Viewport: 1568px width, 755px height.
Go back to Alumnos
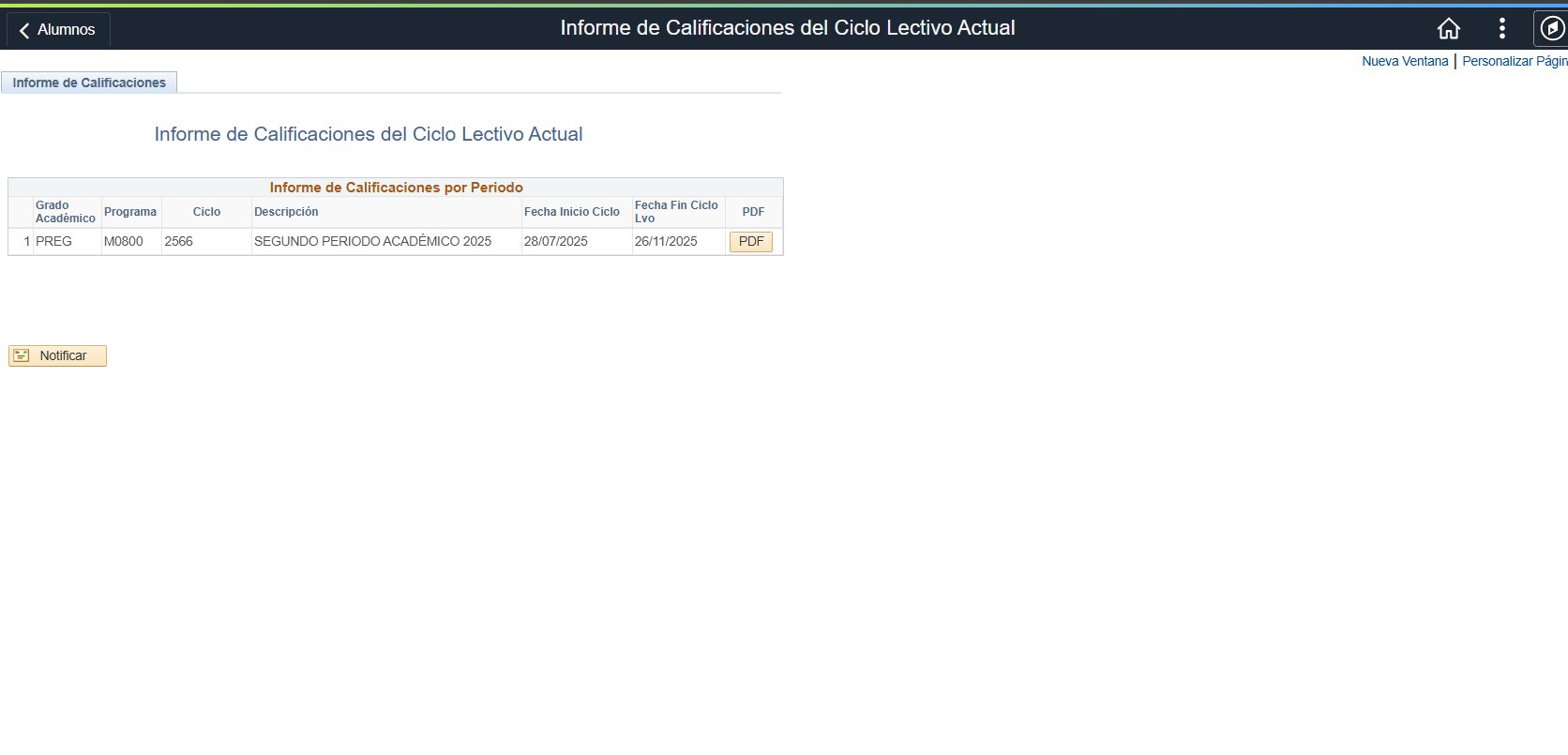point(58,30)
